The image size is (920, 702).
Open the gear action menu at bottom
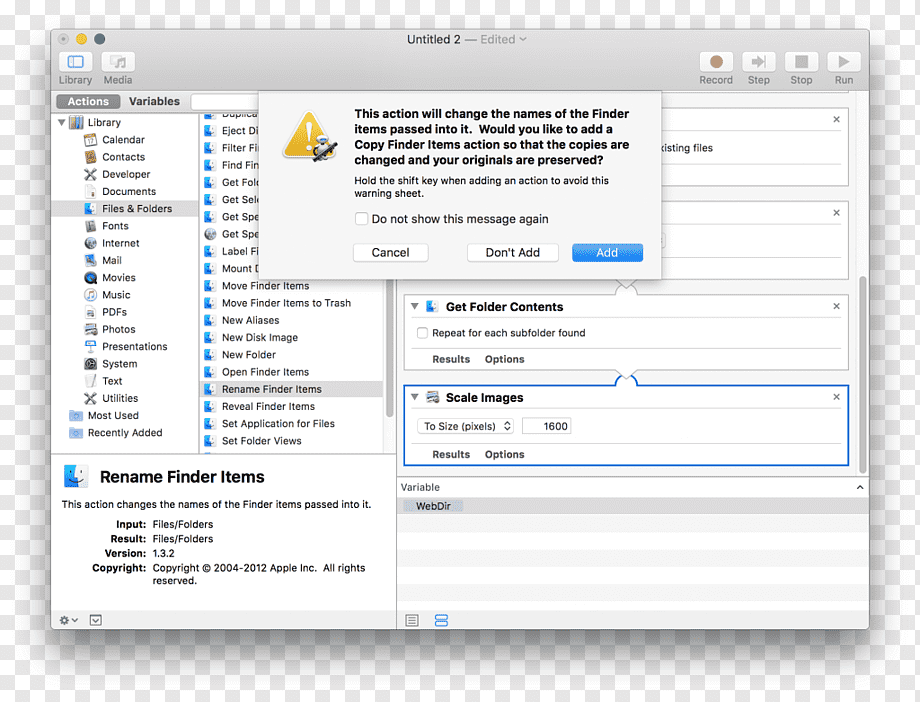tap(68, 620)
